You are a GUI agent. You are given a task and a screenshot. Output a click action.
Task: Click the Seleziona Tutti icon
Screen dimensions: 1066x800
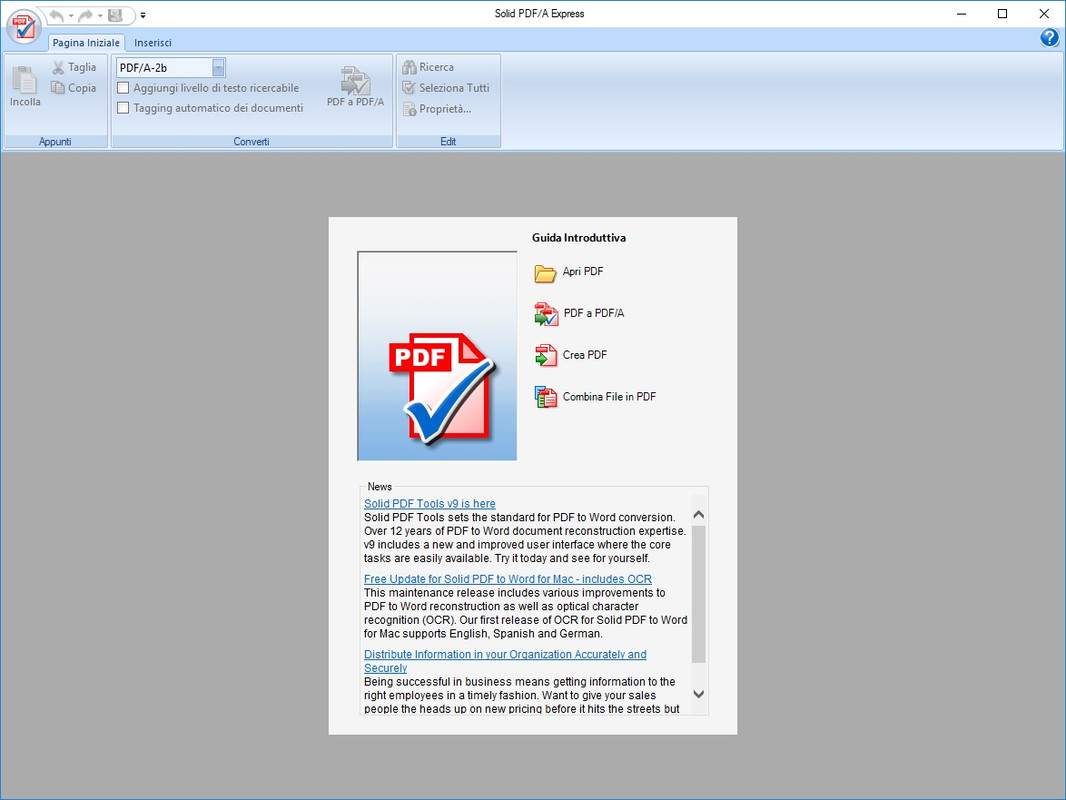pos(409,88)
